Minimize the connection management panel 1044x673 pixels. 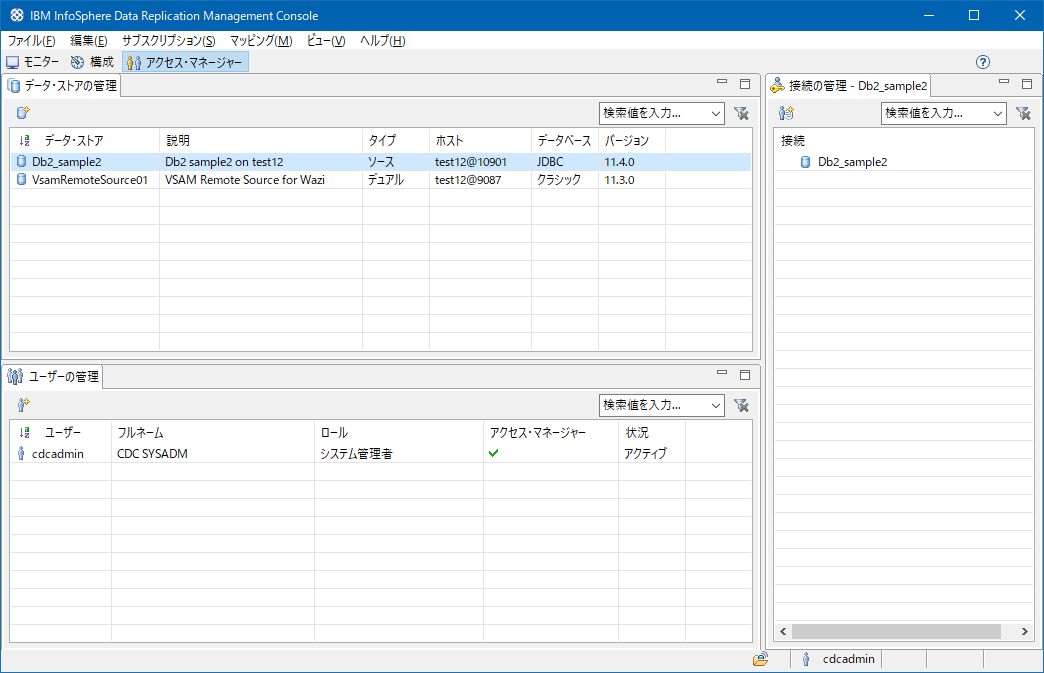click(x=1004, y=83)
